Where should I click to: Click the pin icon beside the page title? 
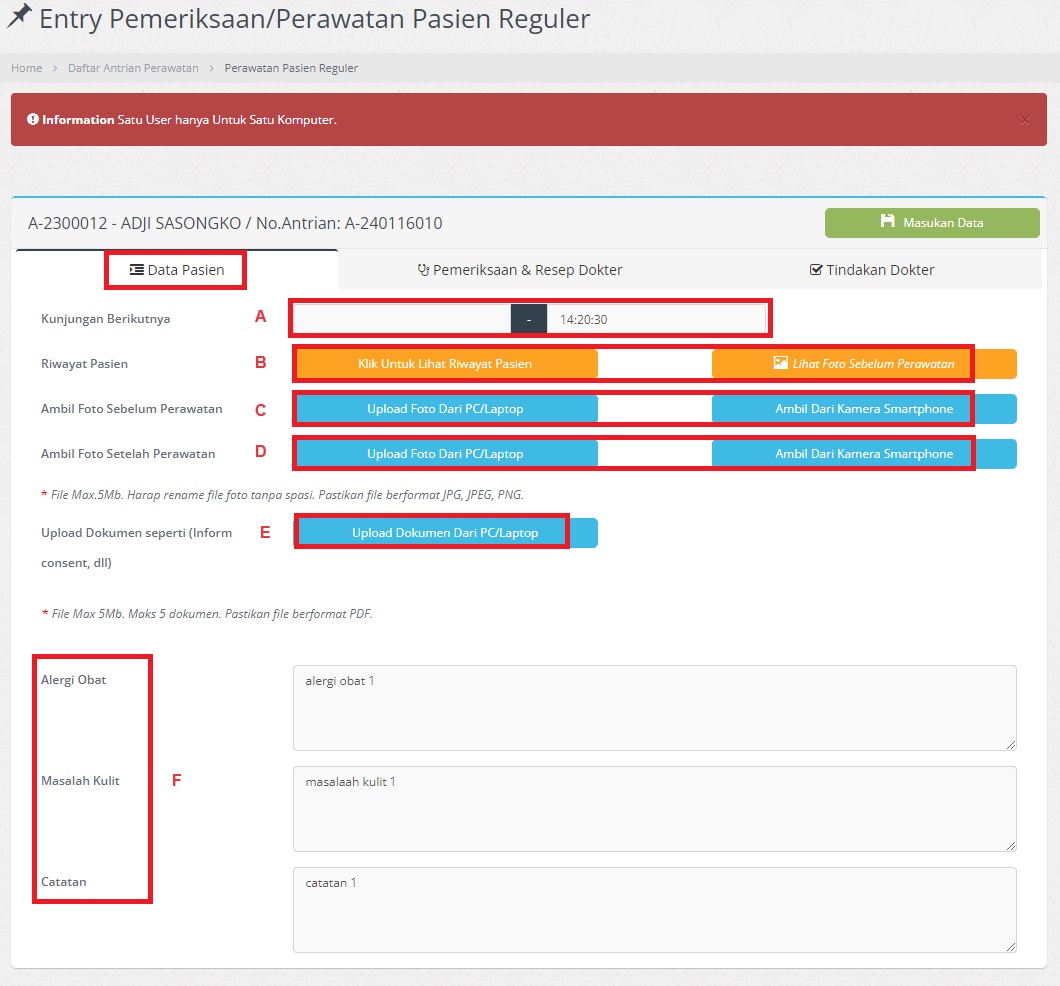[x=18, y=17]
